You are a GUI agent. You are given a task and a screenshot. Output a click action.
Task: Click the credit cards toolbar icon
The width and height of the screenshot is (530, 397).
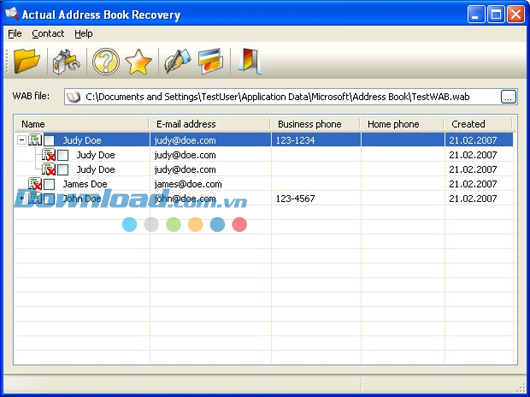(211, 61)
